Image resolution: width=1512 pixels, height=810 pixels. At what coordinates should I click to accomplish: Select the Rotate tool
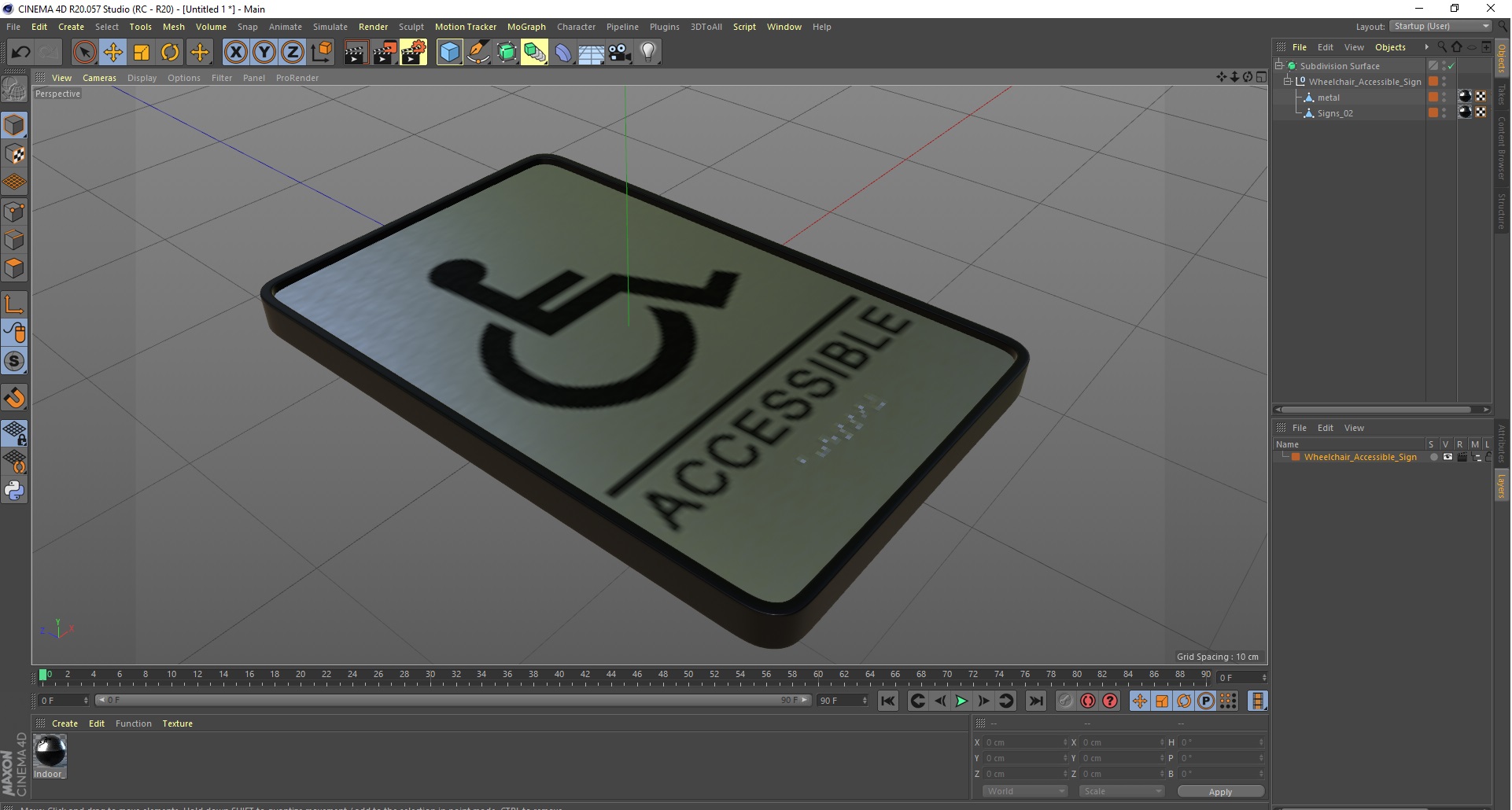(170, 53)
